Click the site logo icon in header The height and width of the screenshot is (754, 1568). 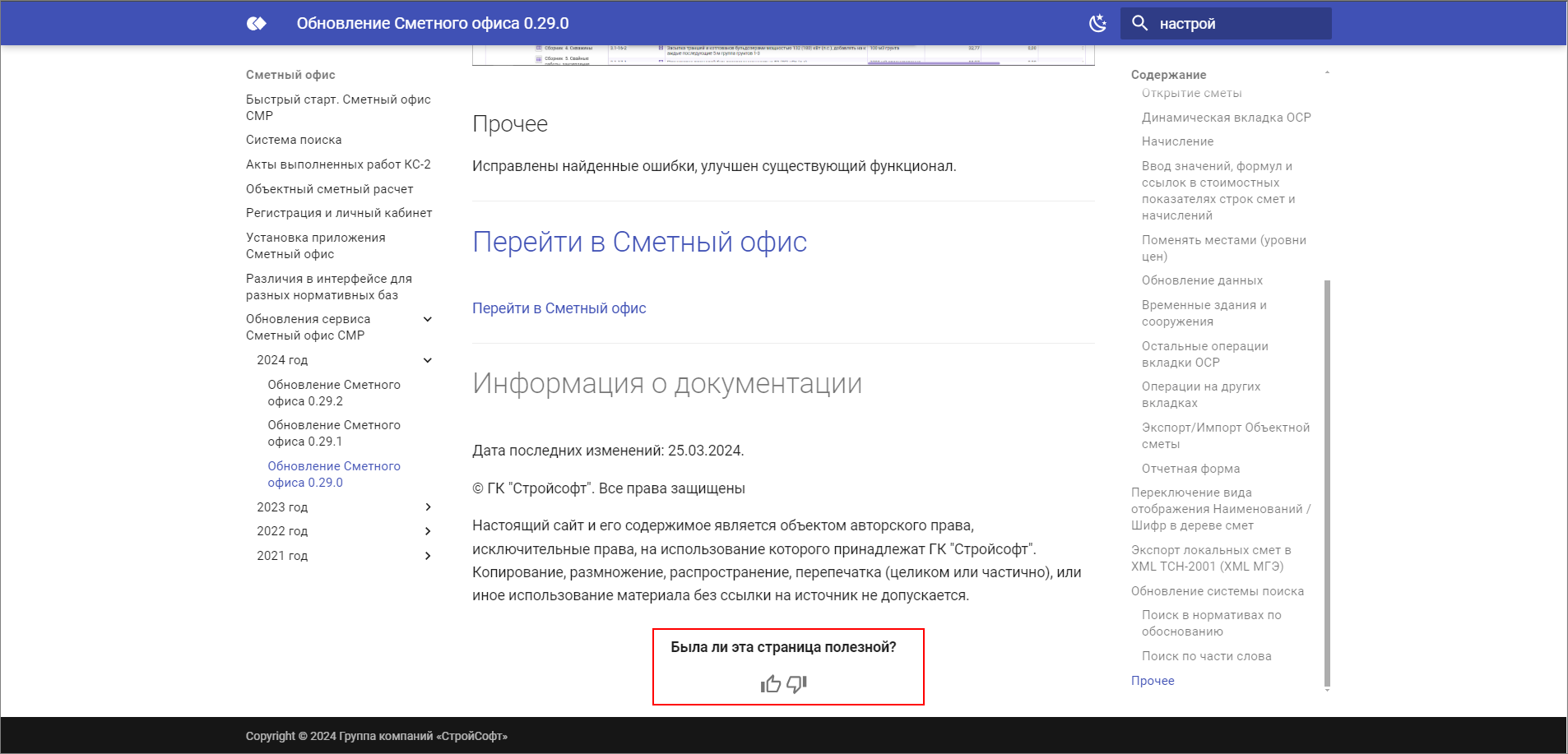click(x=257, y=24)
